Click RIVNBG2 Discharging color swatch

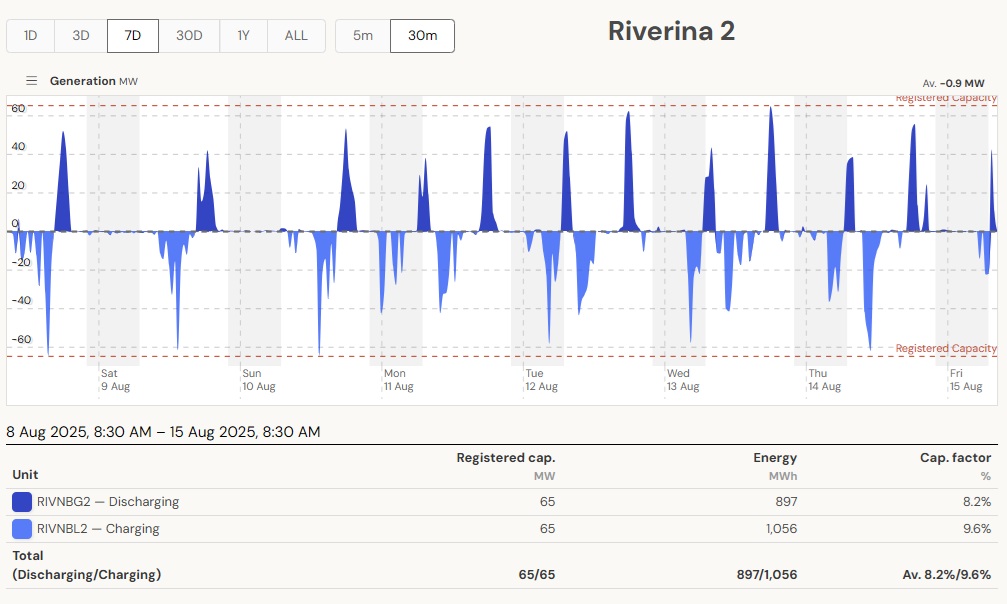pyautogui.click(x=22, y=502)
